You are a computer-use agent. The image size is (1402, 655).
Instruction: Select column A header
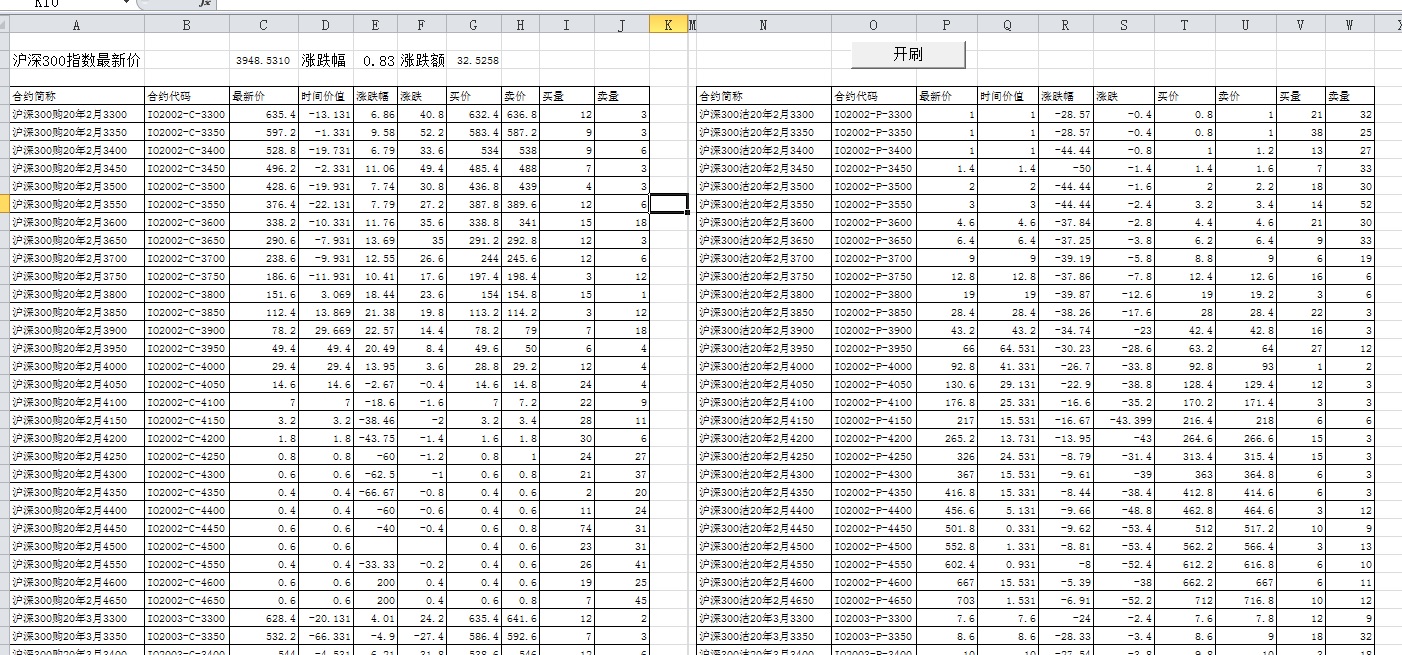76,26
